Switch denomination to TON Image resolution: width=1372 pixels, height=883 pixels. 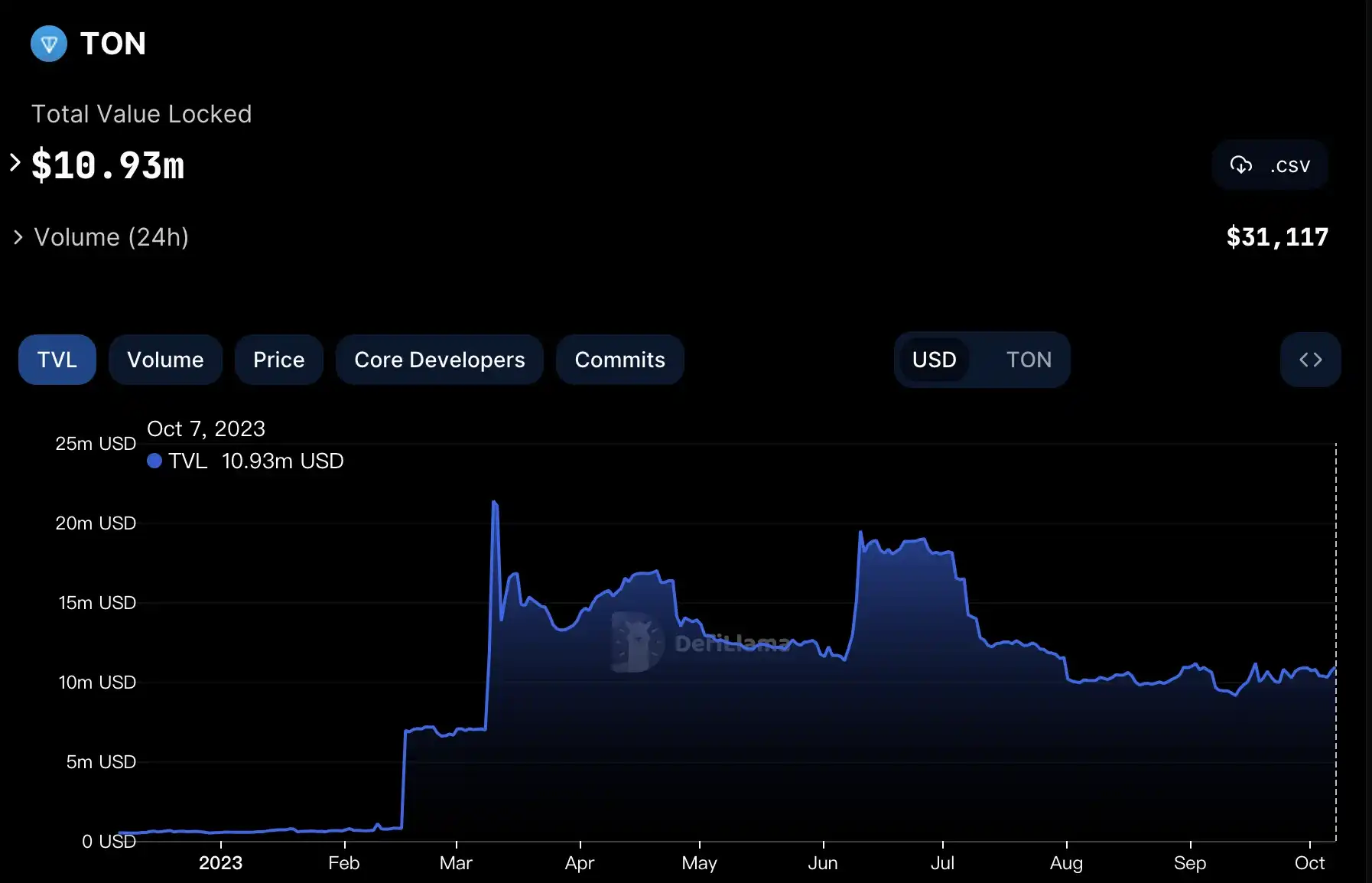[1029, 360]
